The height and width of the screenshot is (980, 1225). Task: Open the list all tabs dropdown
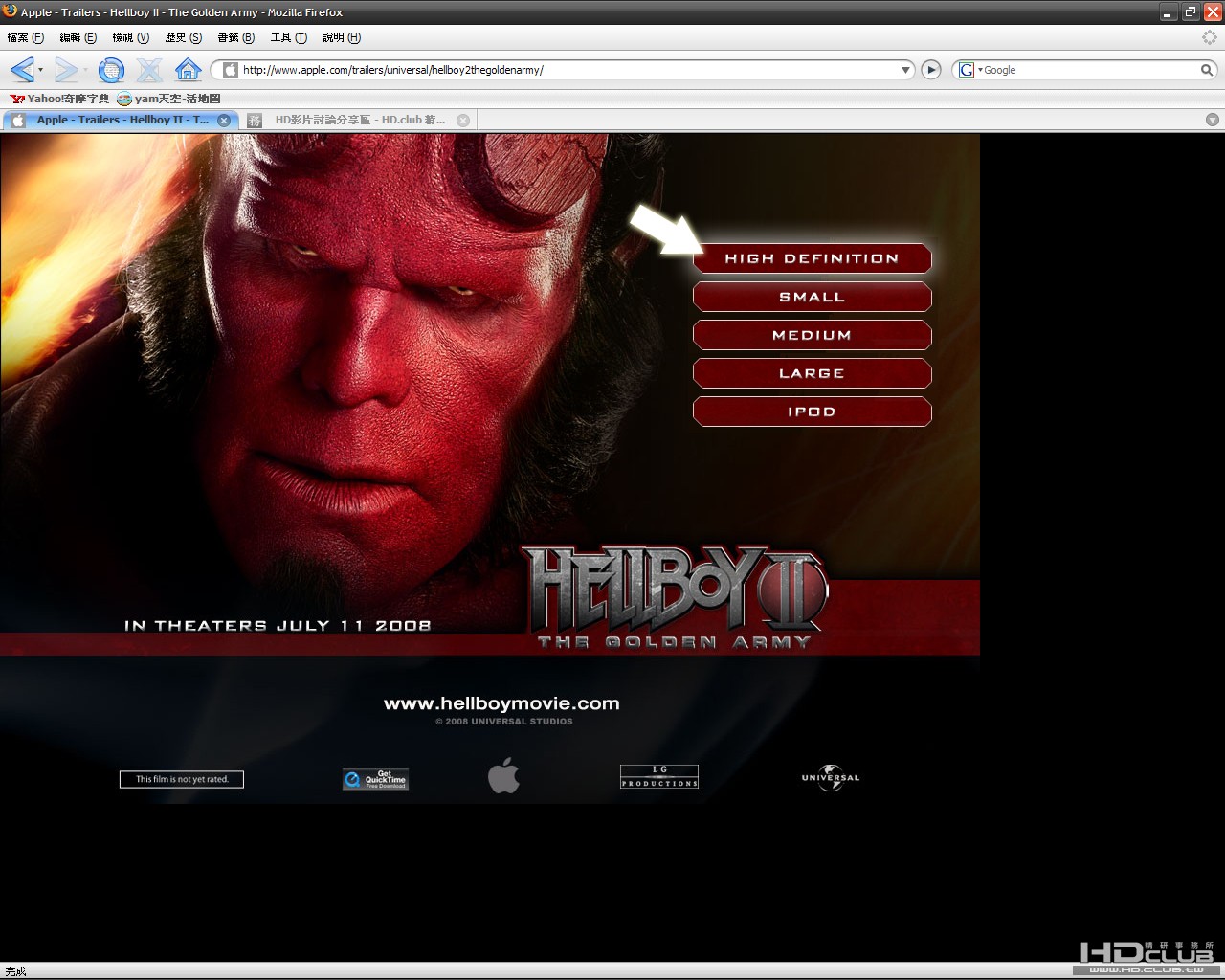(1213, 120)
